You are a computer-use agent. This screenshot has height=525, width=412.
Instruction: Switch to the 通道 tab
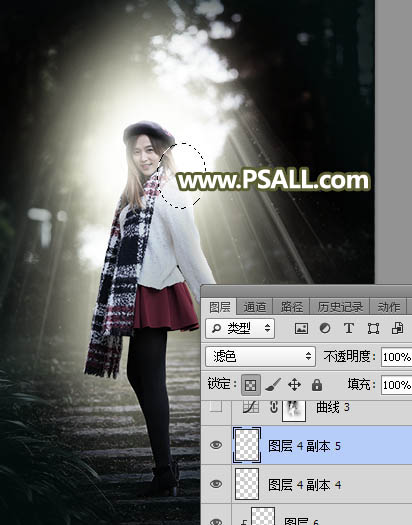pyautogui.click(x=255, y=307)
